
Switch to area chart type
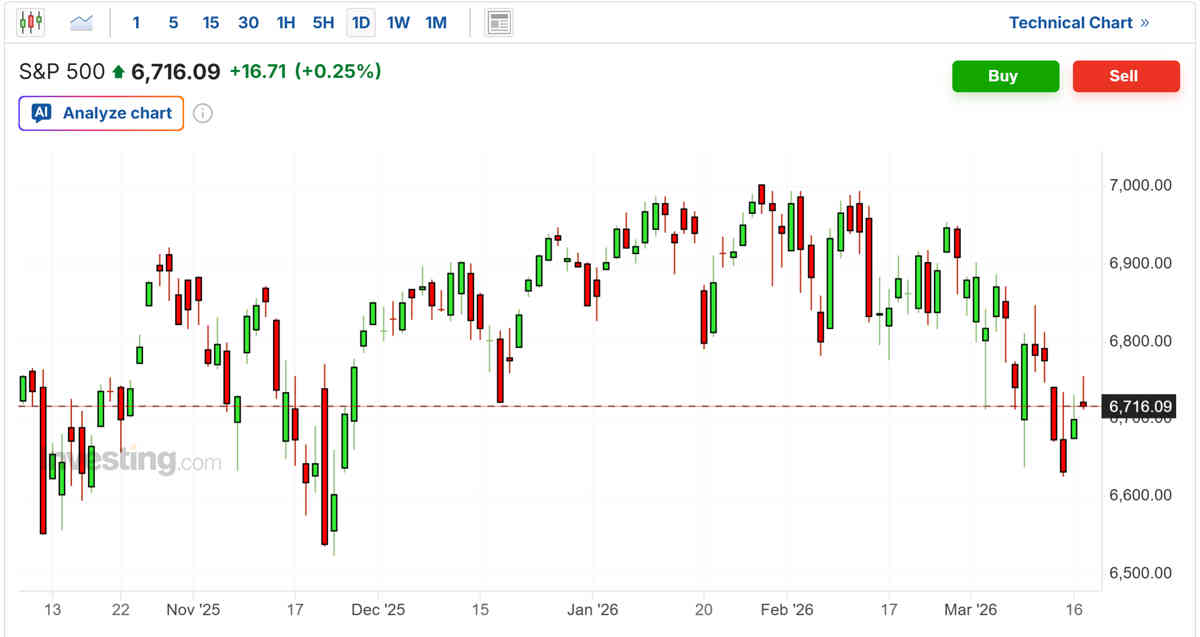(81, 22)
